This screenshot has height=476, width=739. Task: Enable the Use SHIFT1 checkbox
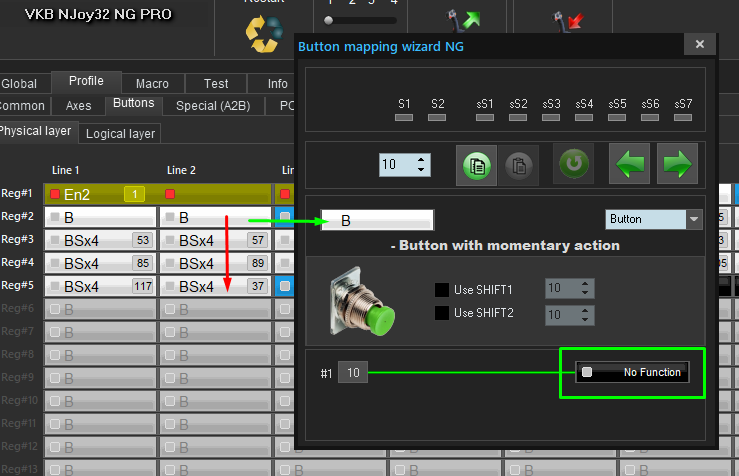(442, 289)
